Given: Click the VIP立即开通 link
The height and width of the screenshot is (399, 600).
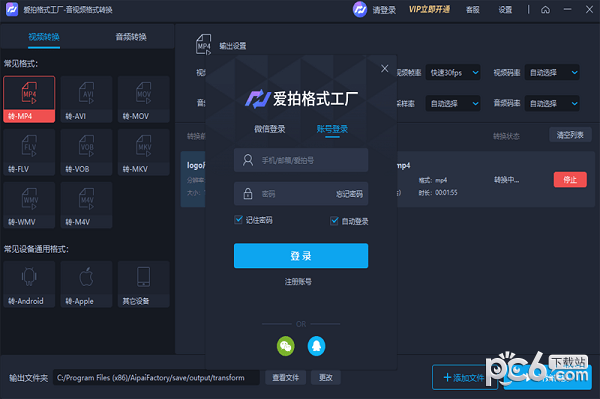Looking at the screenshot, I should (x=429, y=10).
